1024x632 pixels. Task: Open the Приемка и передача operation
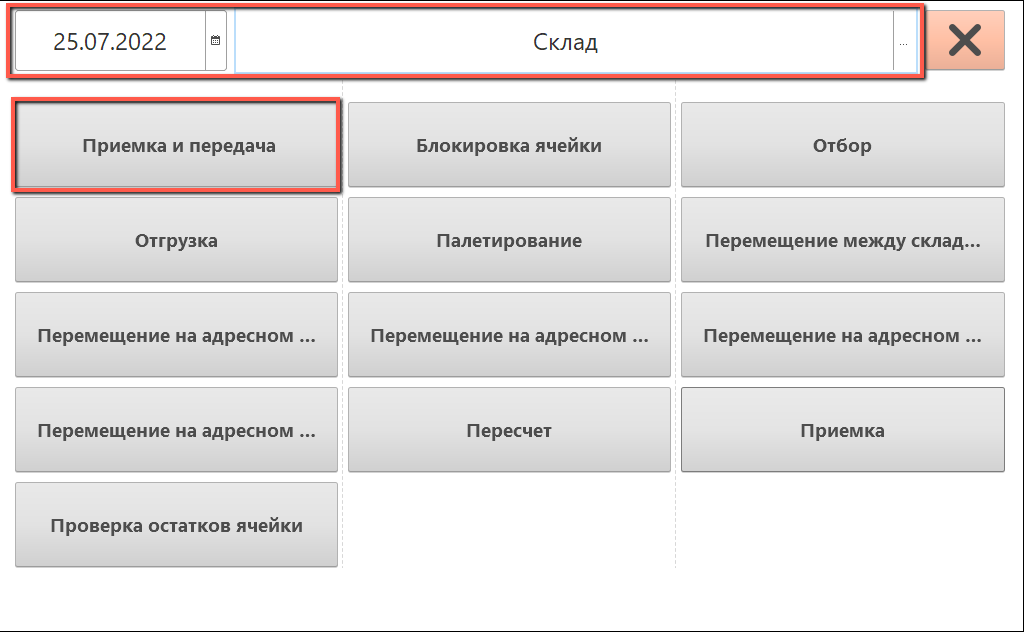point(177,146)
